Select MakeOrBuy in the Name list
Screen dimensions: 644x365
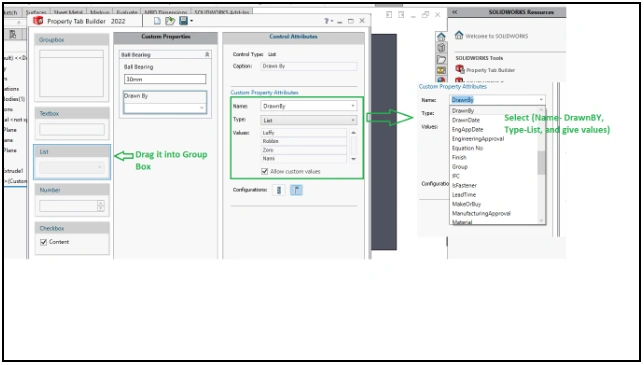pos(466,204)
